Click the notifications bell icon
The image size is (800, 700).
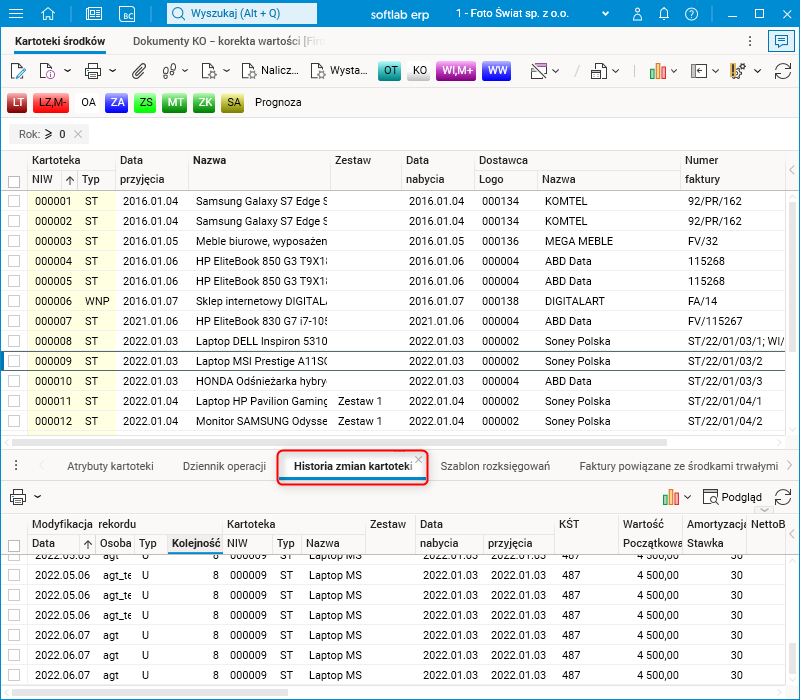662,14
